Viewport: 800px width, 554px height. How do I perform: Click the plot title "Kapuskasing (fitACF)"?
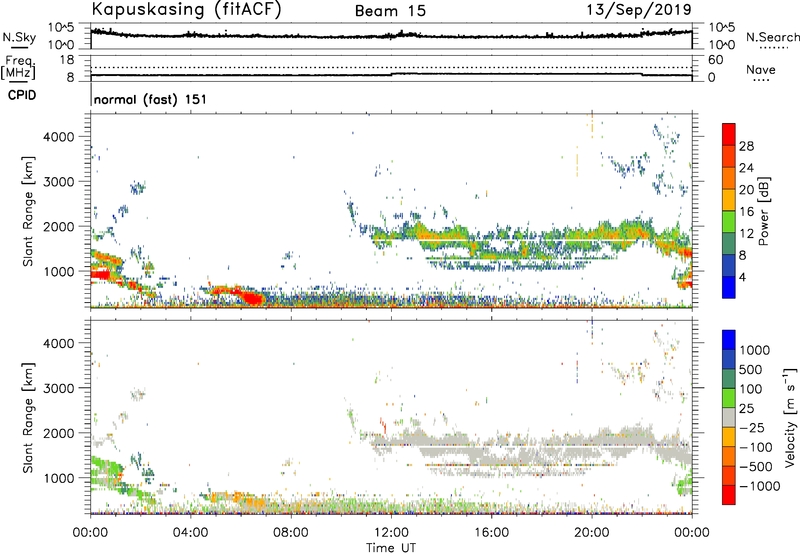187,9
